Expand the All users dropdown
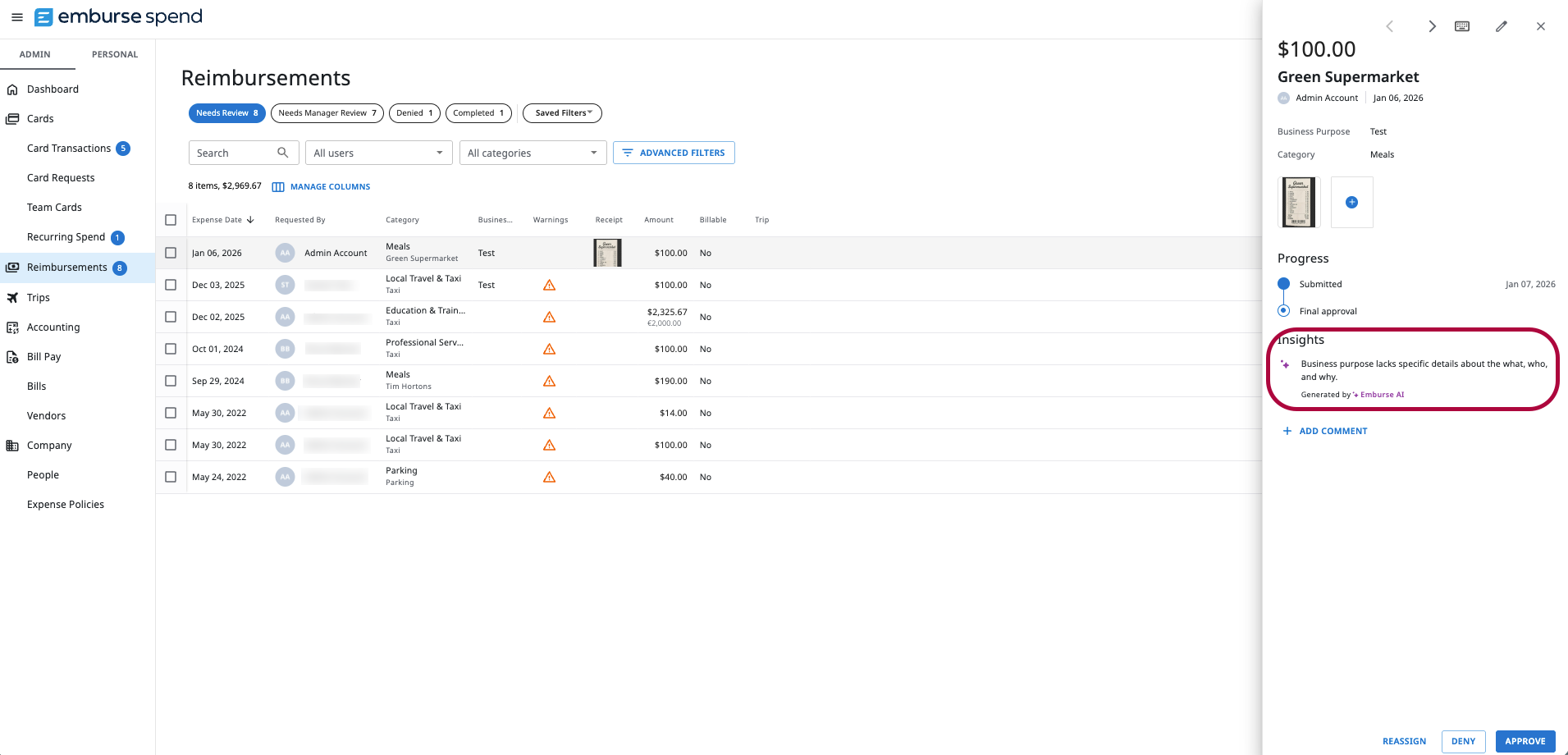 (x=378, y=153)
